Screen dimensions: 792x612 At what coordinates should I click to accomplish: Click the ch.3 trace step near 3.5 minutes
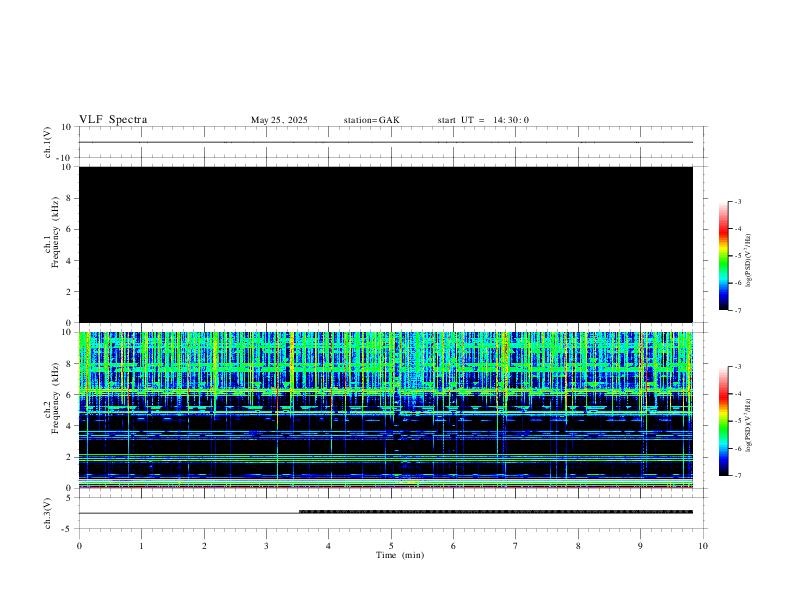(x=300, y=512)
